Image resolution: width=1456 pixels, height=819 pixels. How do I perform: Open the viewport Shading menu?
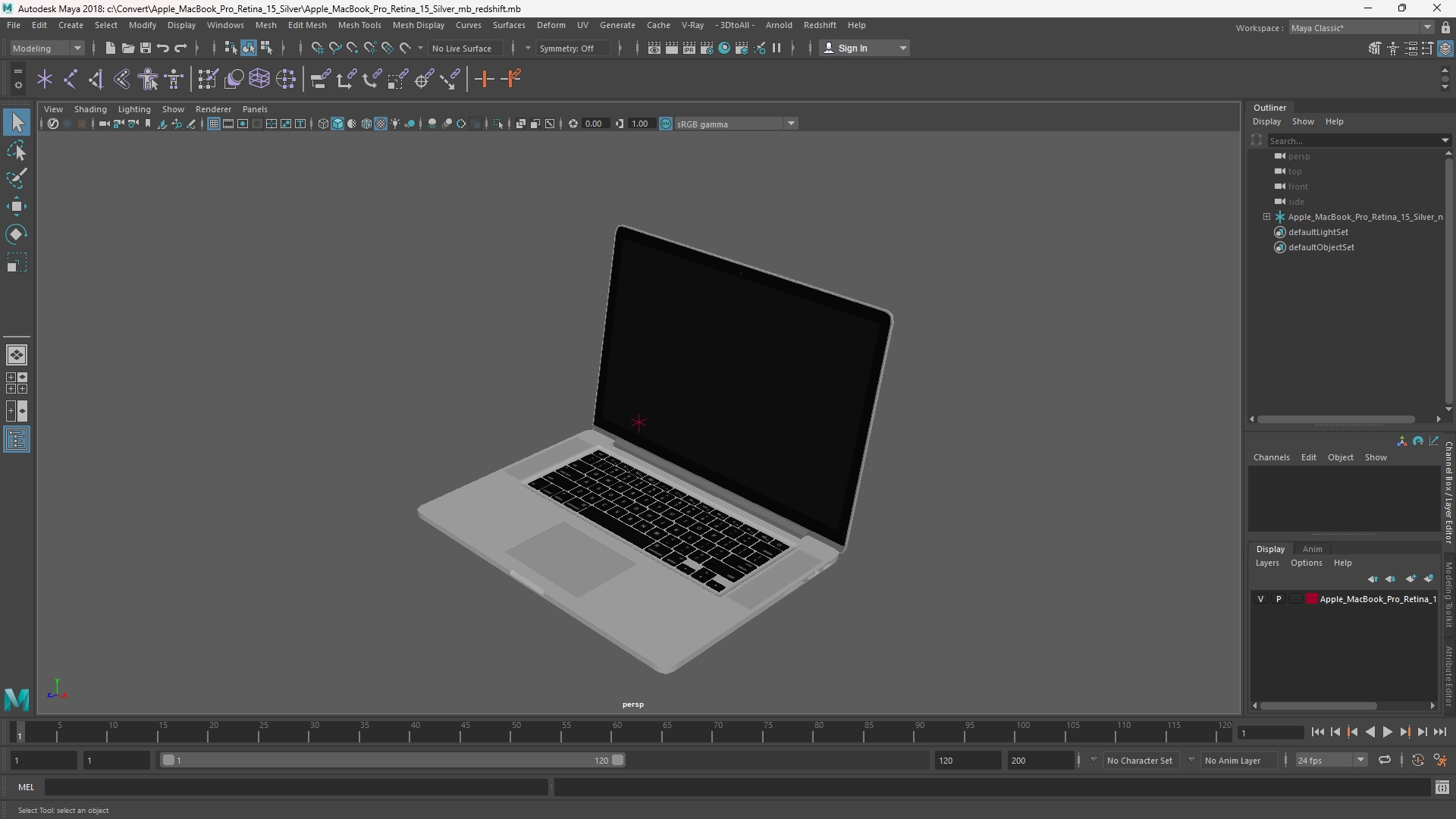pos(90,109)
